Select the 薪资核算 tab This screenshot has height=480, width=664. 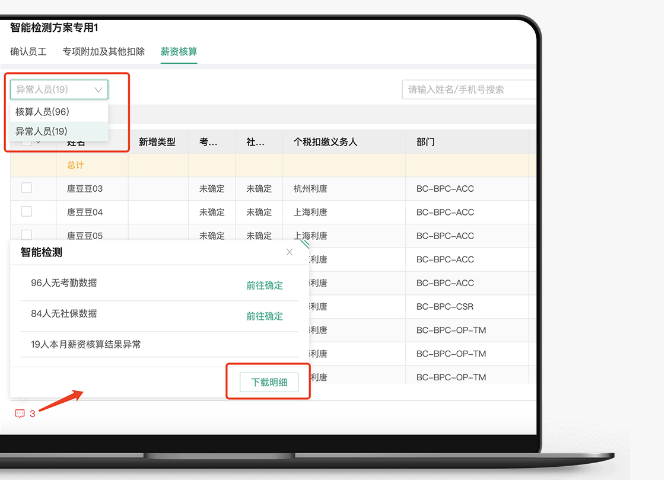coord(178,51)
